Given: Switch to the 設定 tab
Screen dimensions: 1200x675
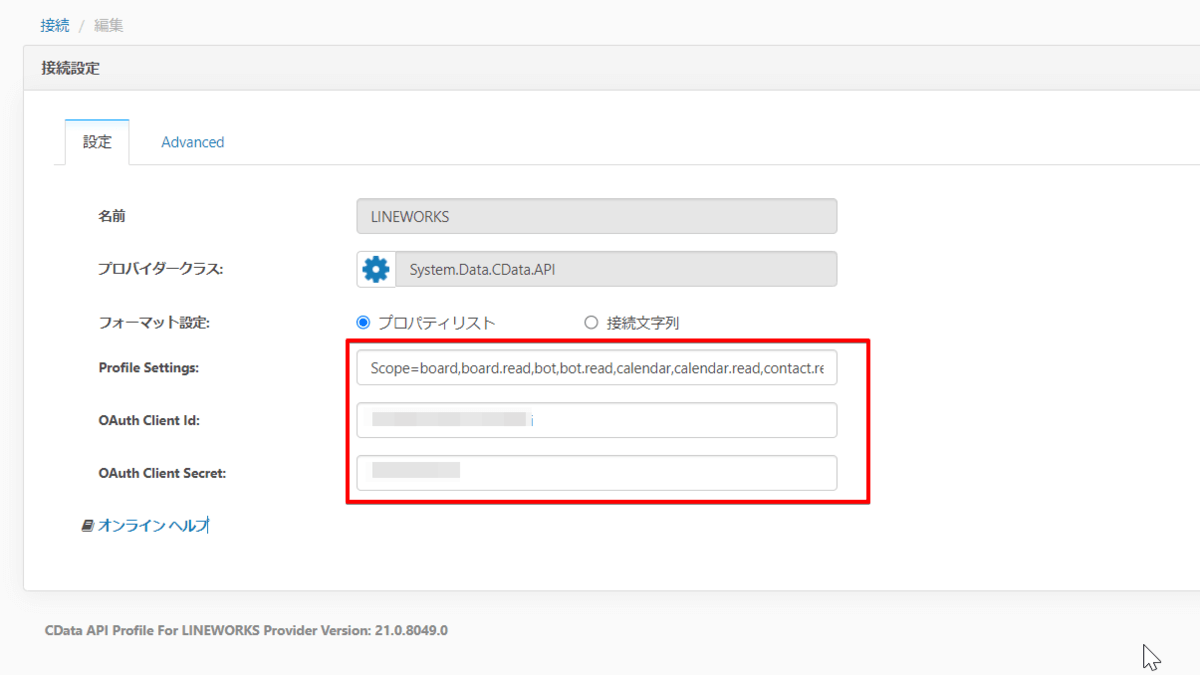Looking at the screenshot, I should (97, 142).
